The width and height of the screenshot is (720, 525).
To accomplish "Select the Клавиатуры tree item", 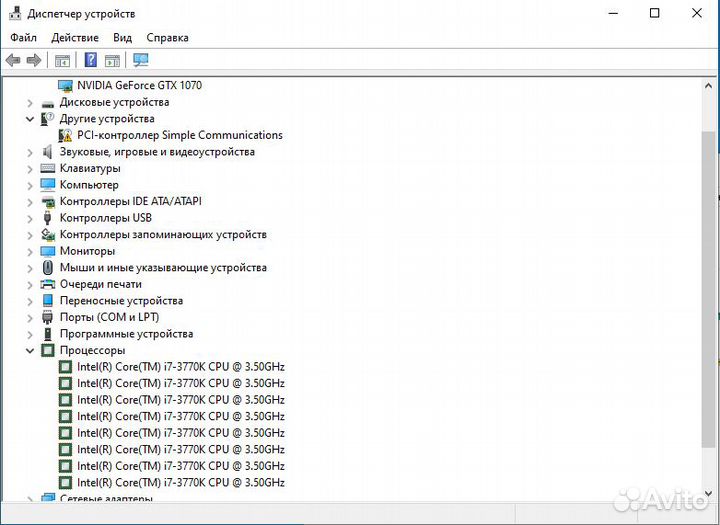I will (x=89, y=168).
